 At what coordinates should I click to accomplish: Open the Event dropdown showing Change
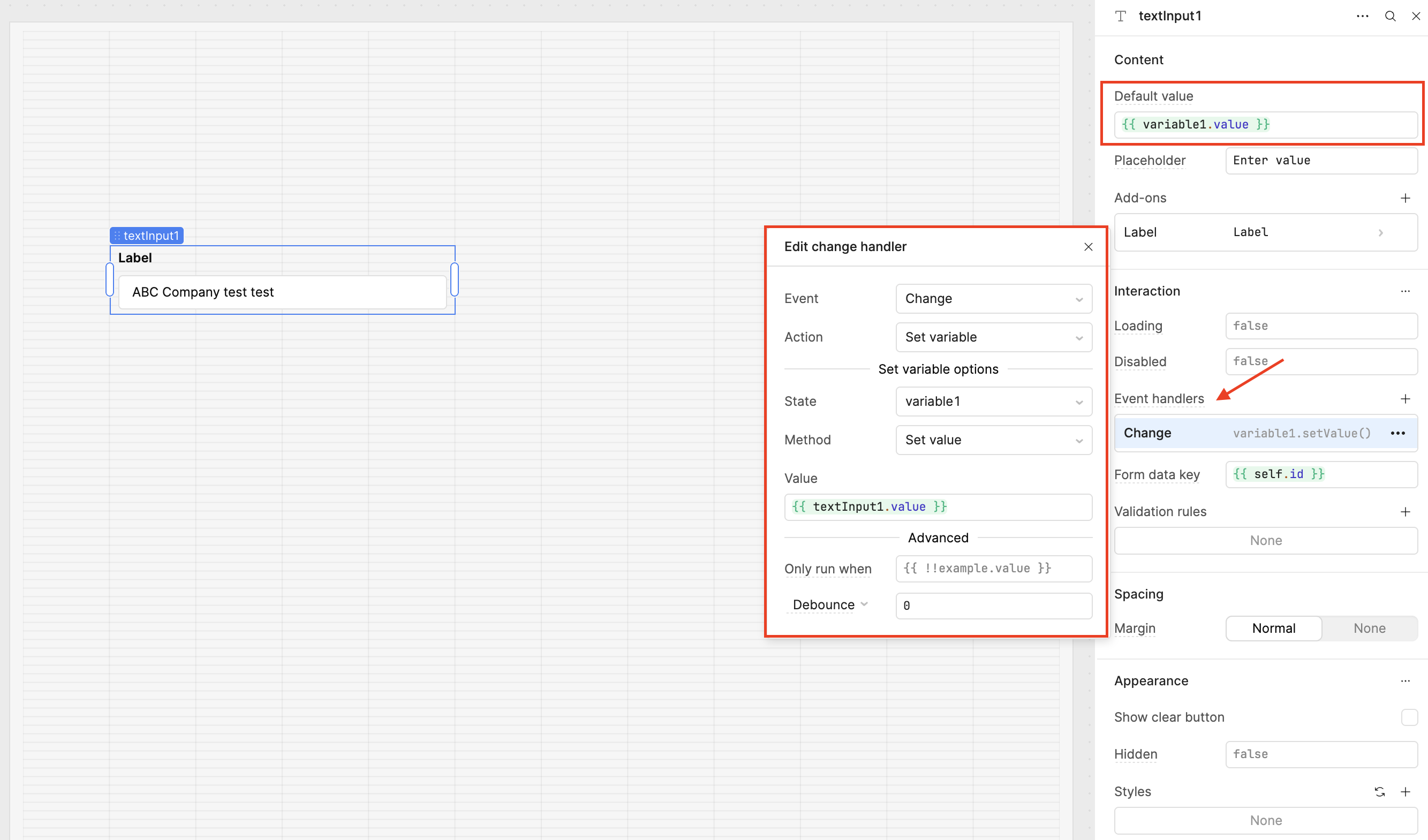coord(993,299)
